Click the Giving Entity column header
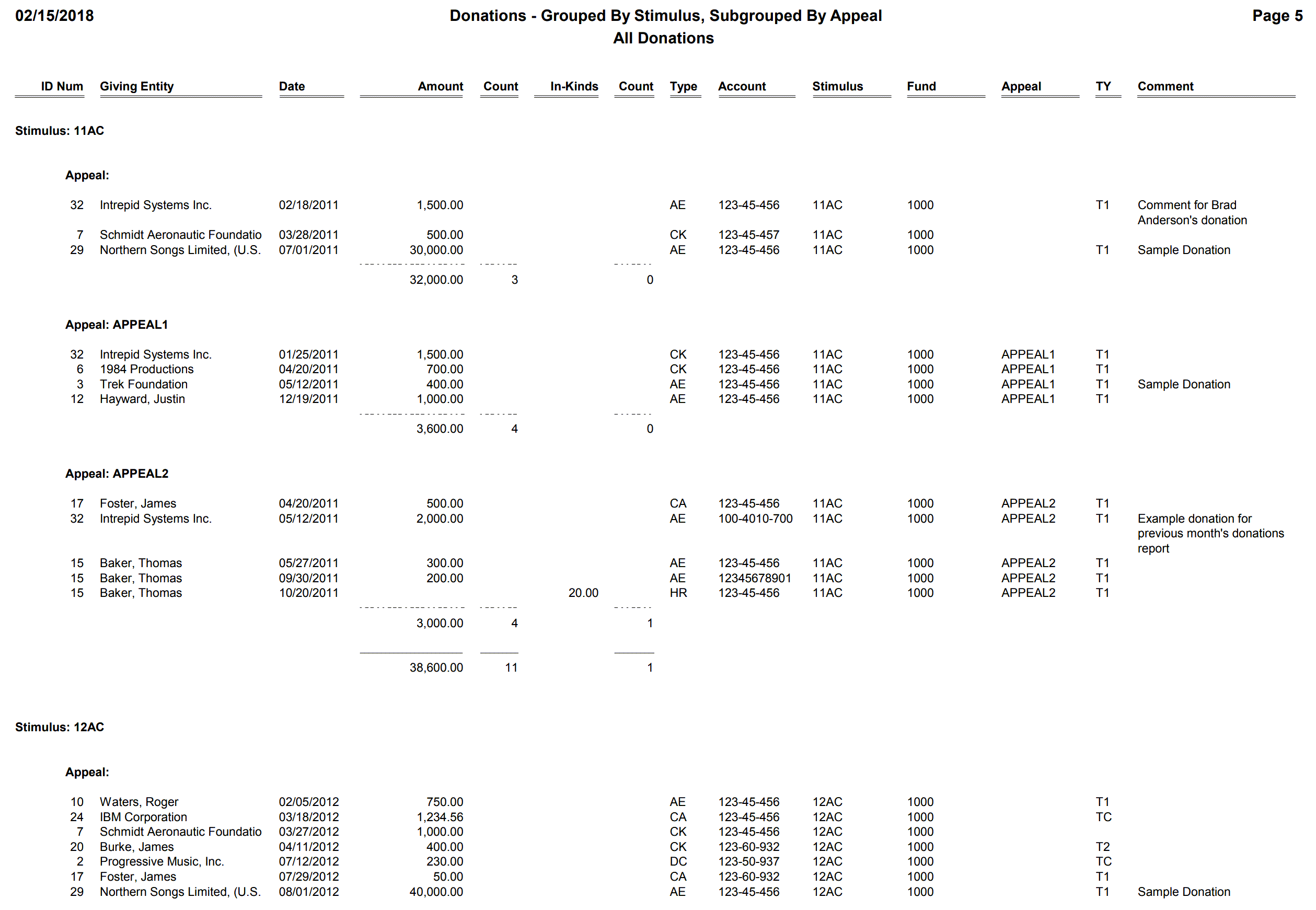 (x=137, y=86)
